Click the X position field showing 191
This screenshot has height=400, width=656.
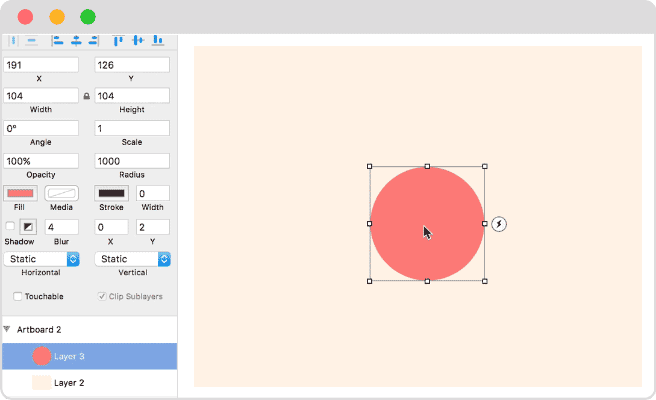[x=41, y=65]
